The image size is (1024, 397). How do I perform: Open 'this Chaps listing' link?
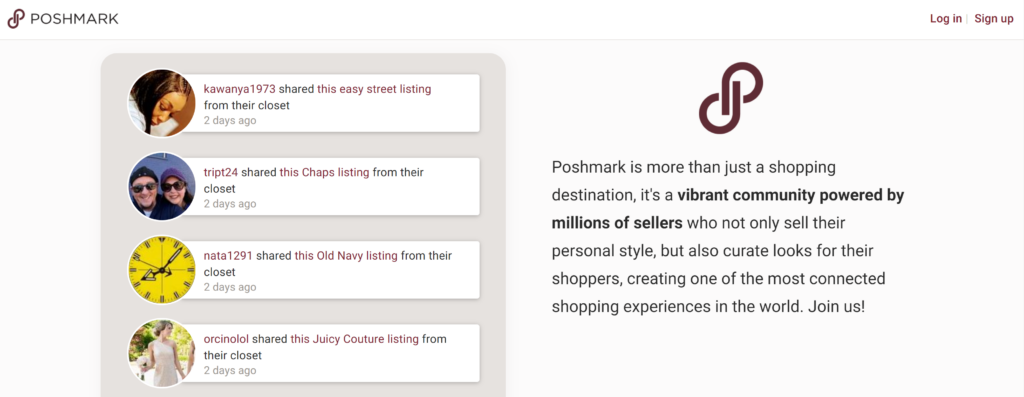click(x=325, y=172)
